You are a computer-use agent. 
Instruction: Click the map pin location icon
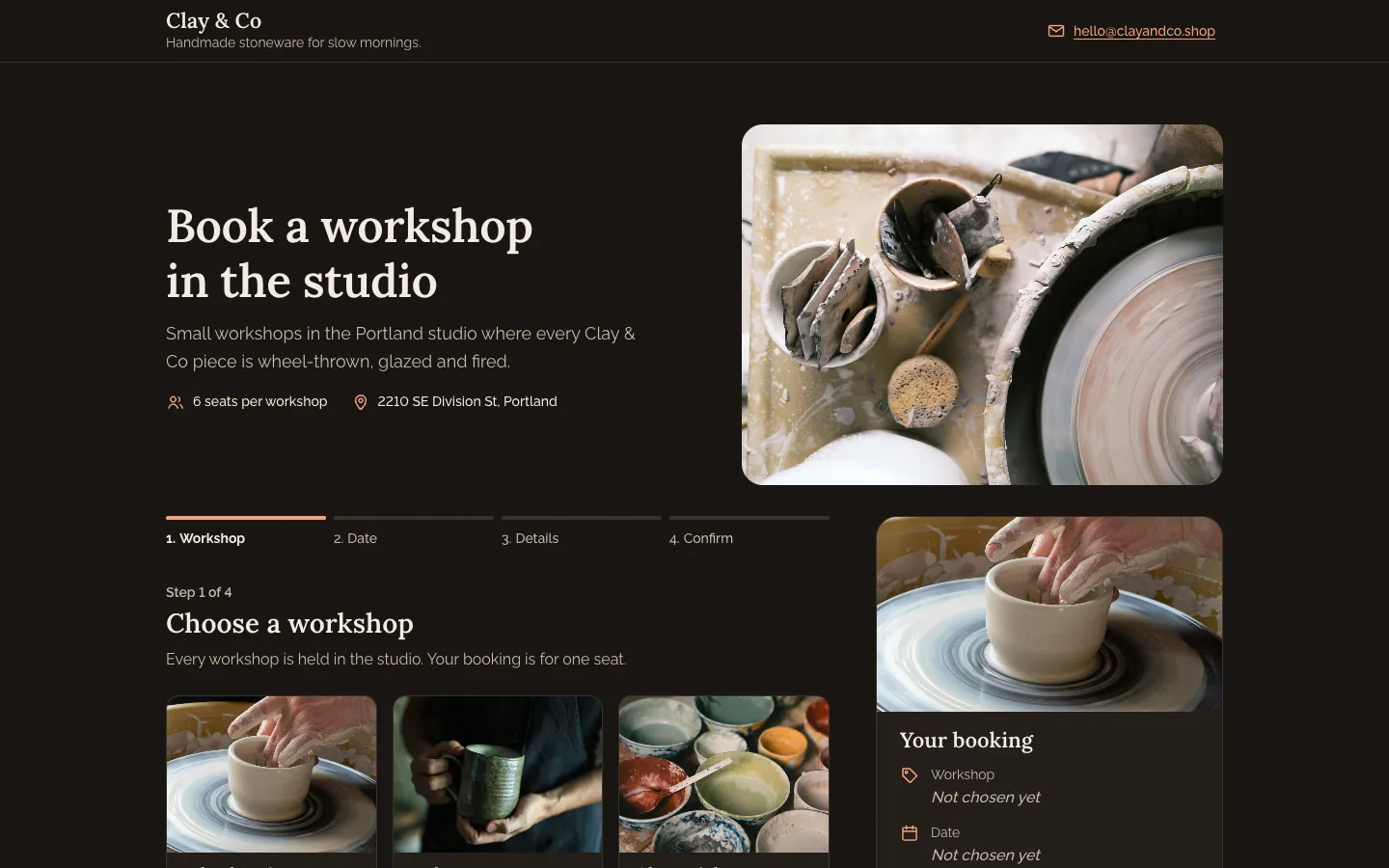click(361, 402)
